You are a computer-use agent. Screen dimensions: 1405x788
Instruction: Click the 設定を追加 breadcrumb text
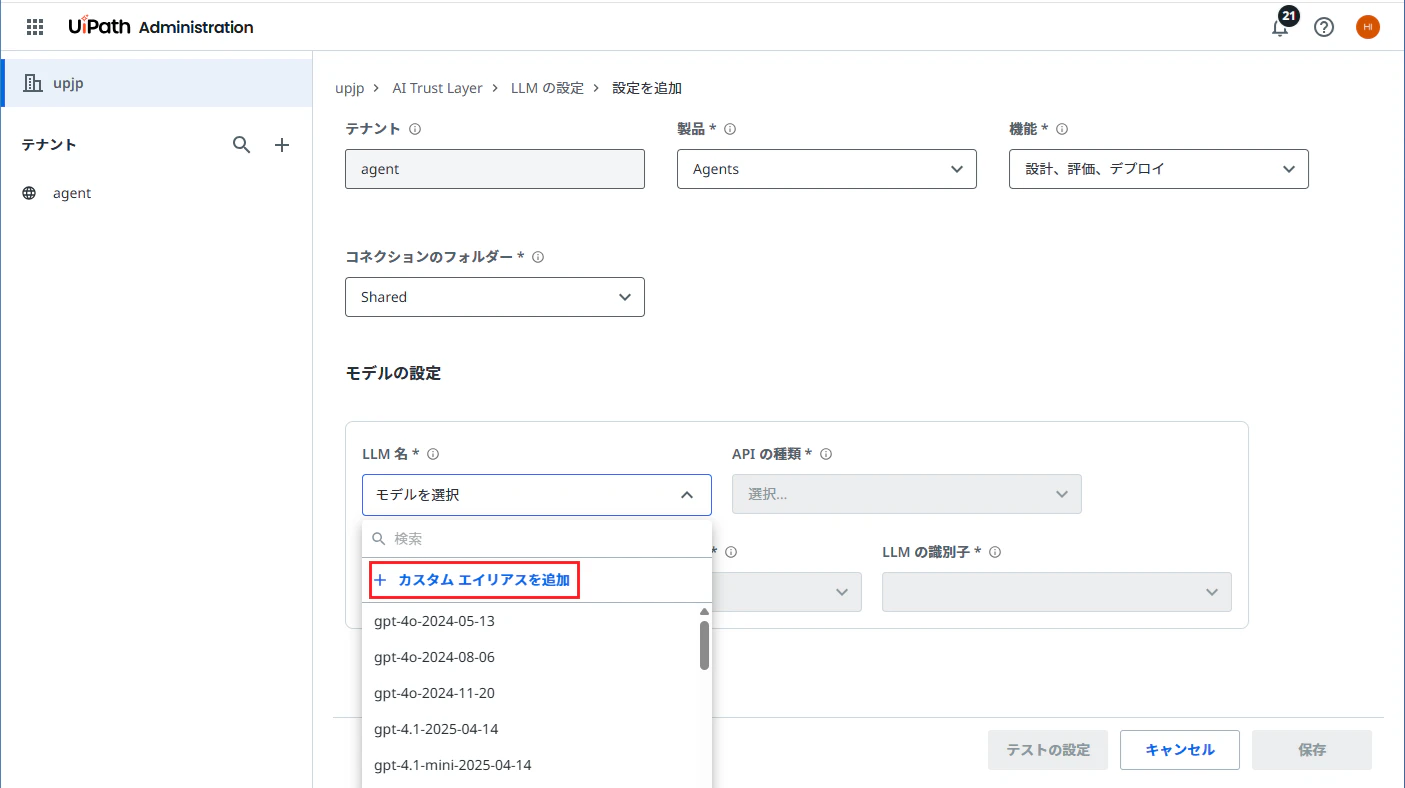click(x=647, y=88)
